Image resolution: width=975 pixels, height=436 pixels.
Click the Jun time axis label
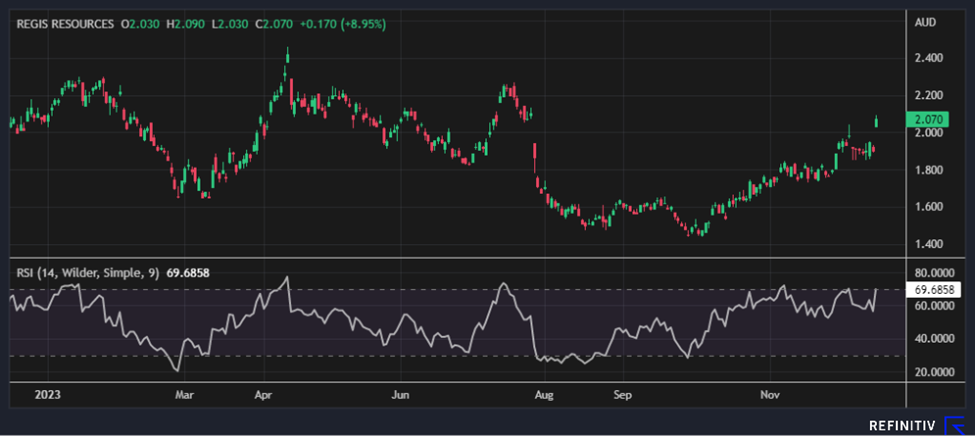(x=400, y=395)
